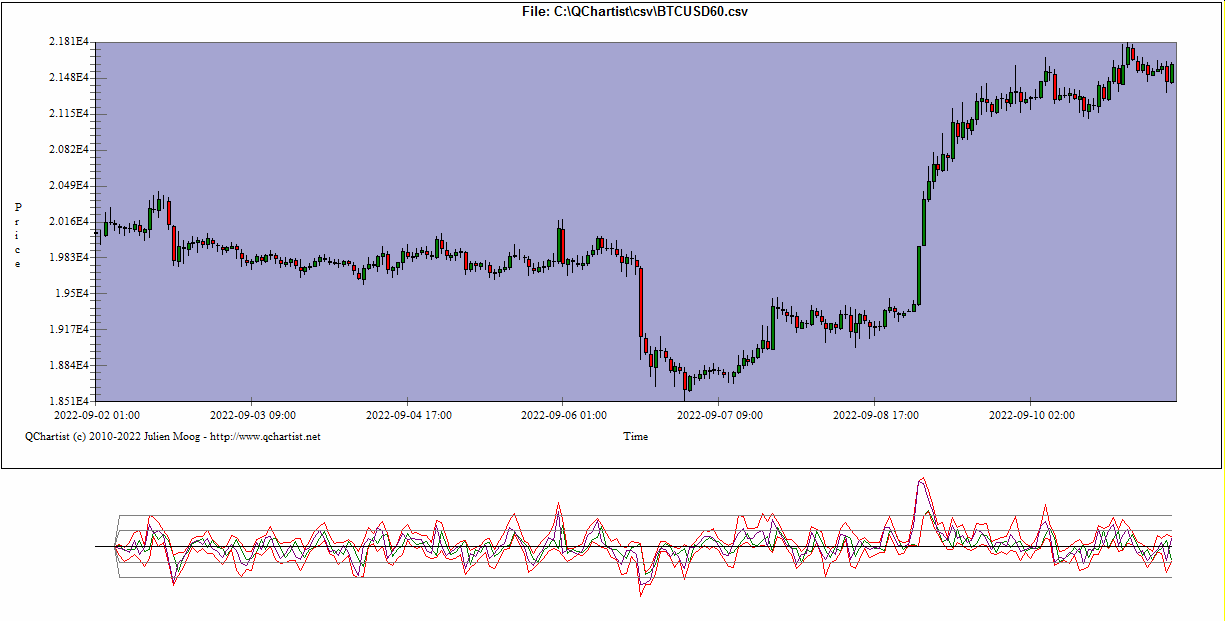Click the Time axis title

635,436
